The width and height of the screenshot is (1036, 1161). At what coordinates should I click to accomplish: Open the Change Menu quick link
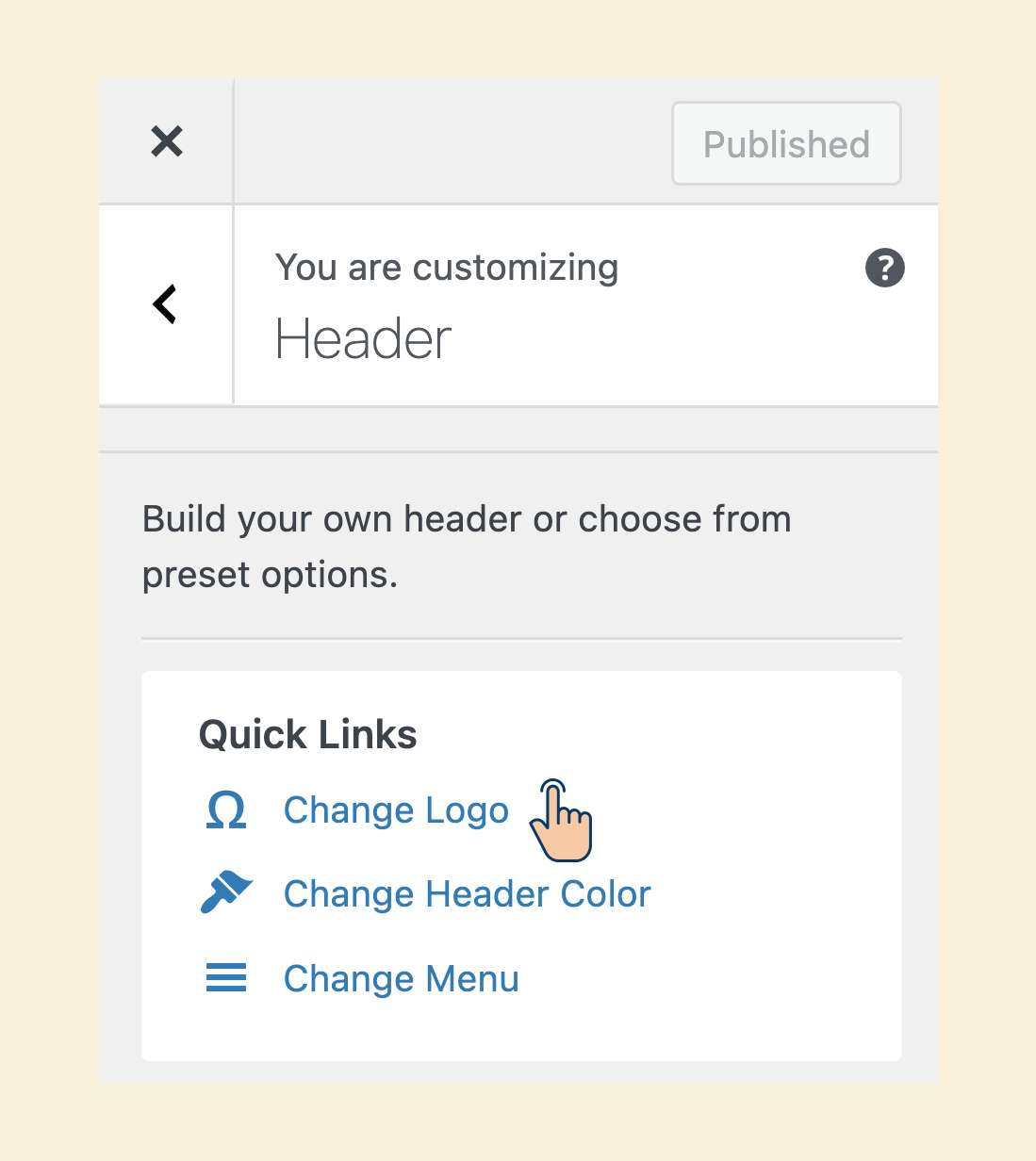(402, 979)
